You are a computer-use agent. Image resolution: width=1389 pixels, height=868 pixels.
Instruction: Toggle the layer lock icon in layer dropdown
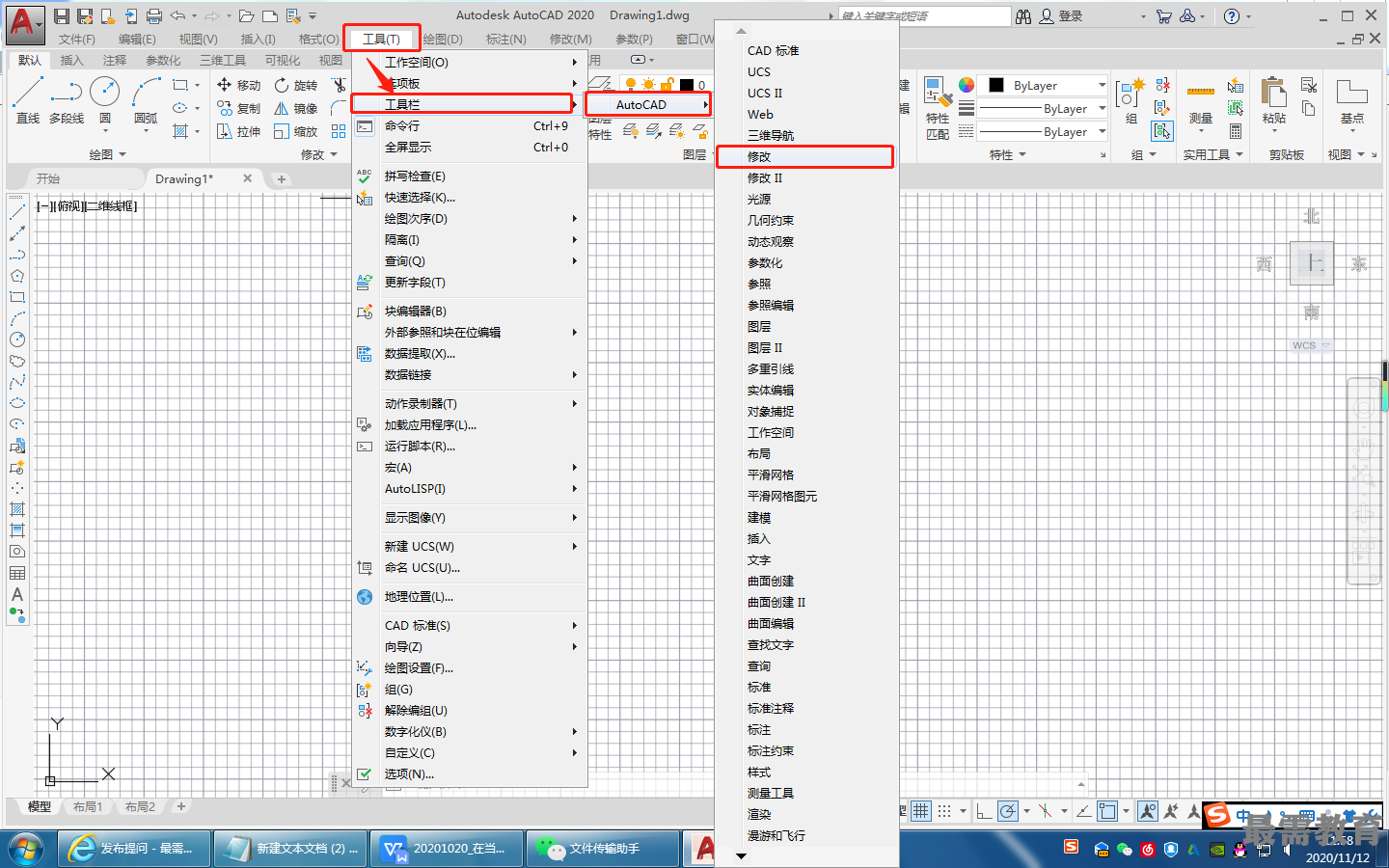pyautogui.click(x=667, y=85)
